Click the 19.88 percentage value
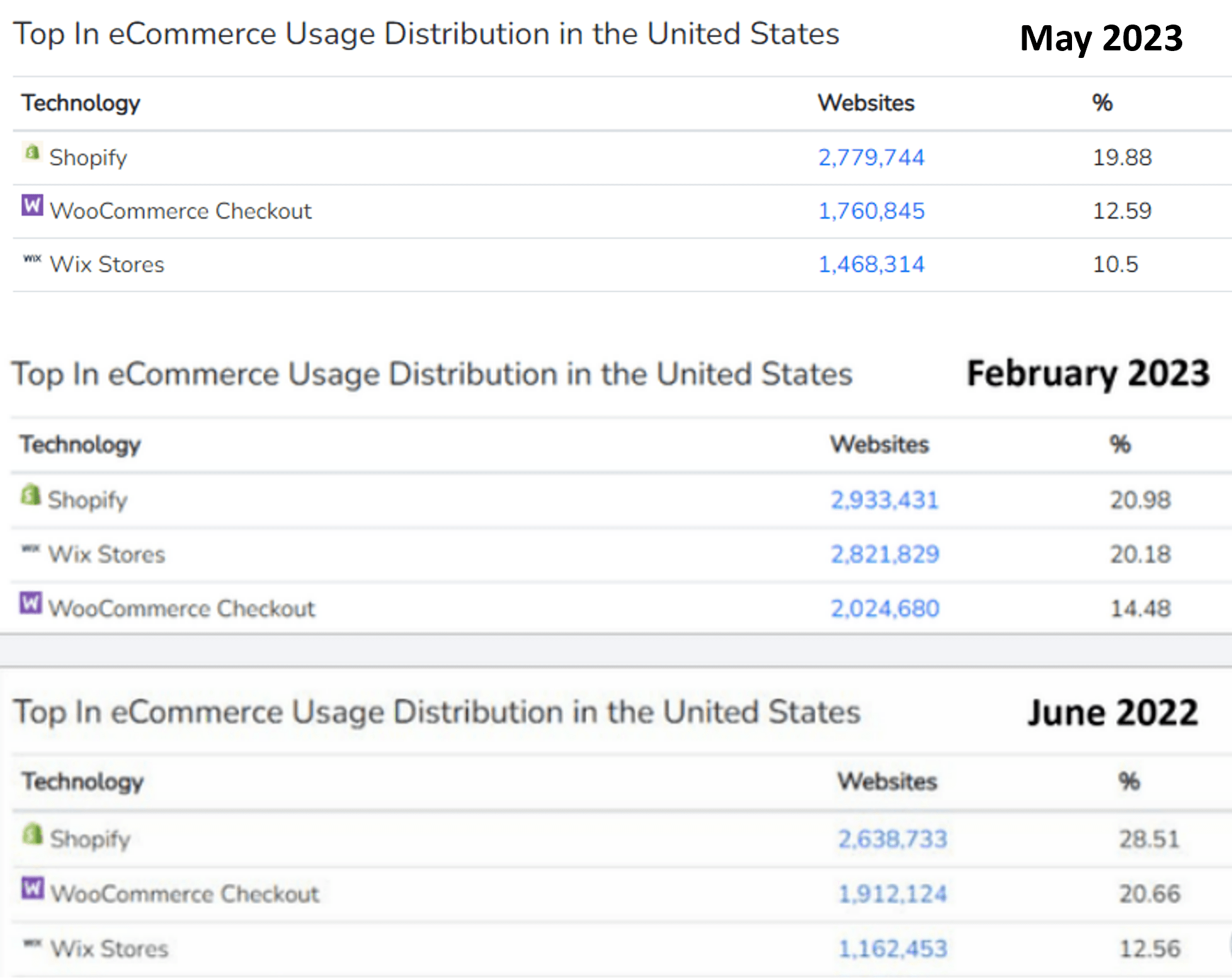The image size is (1232, 980). tap(1122, 157)
